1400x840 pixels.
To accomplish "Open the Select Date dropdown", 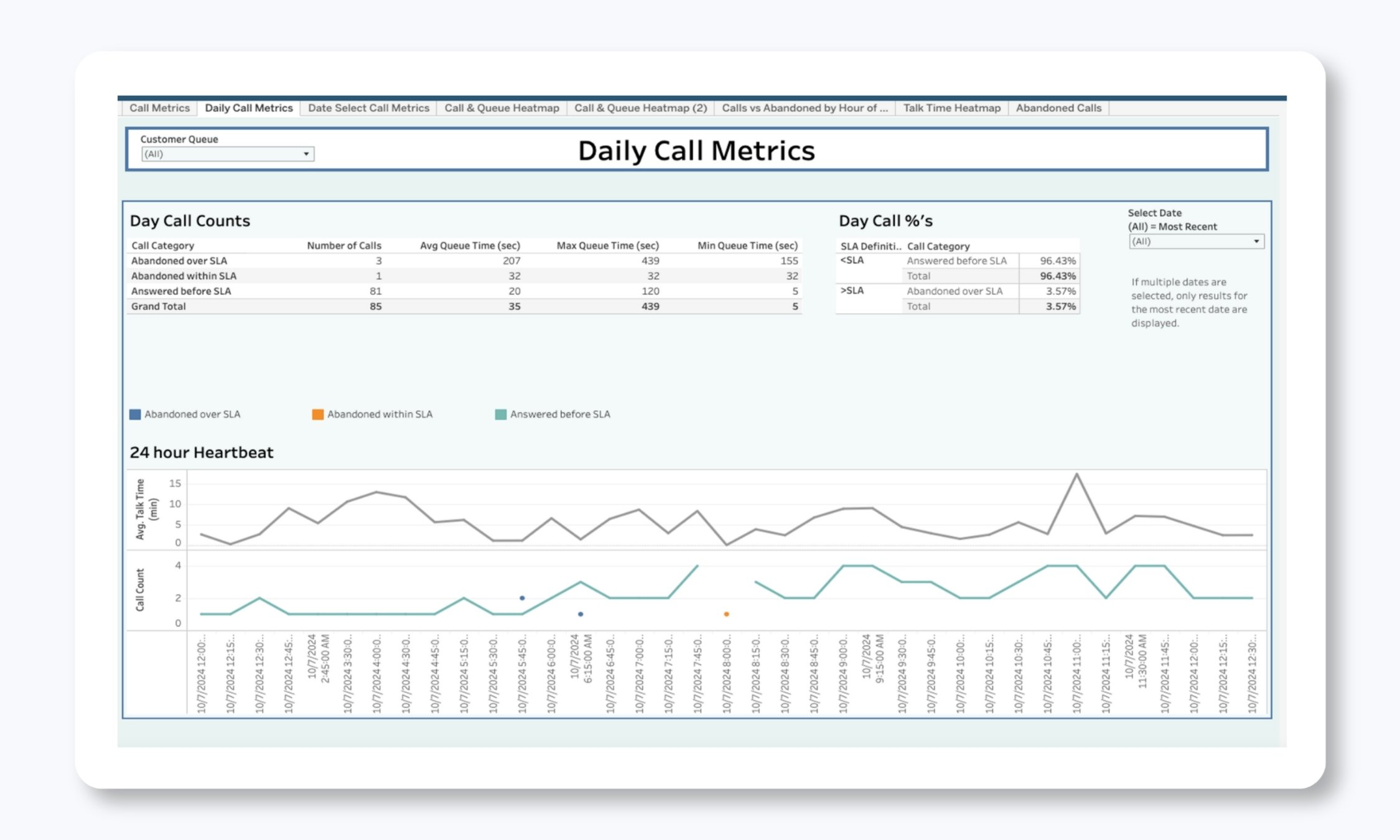I will [1195, 241].
